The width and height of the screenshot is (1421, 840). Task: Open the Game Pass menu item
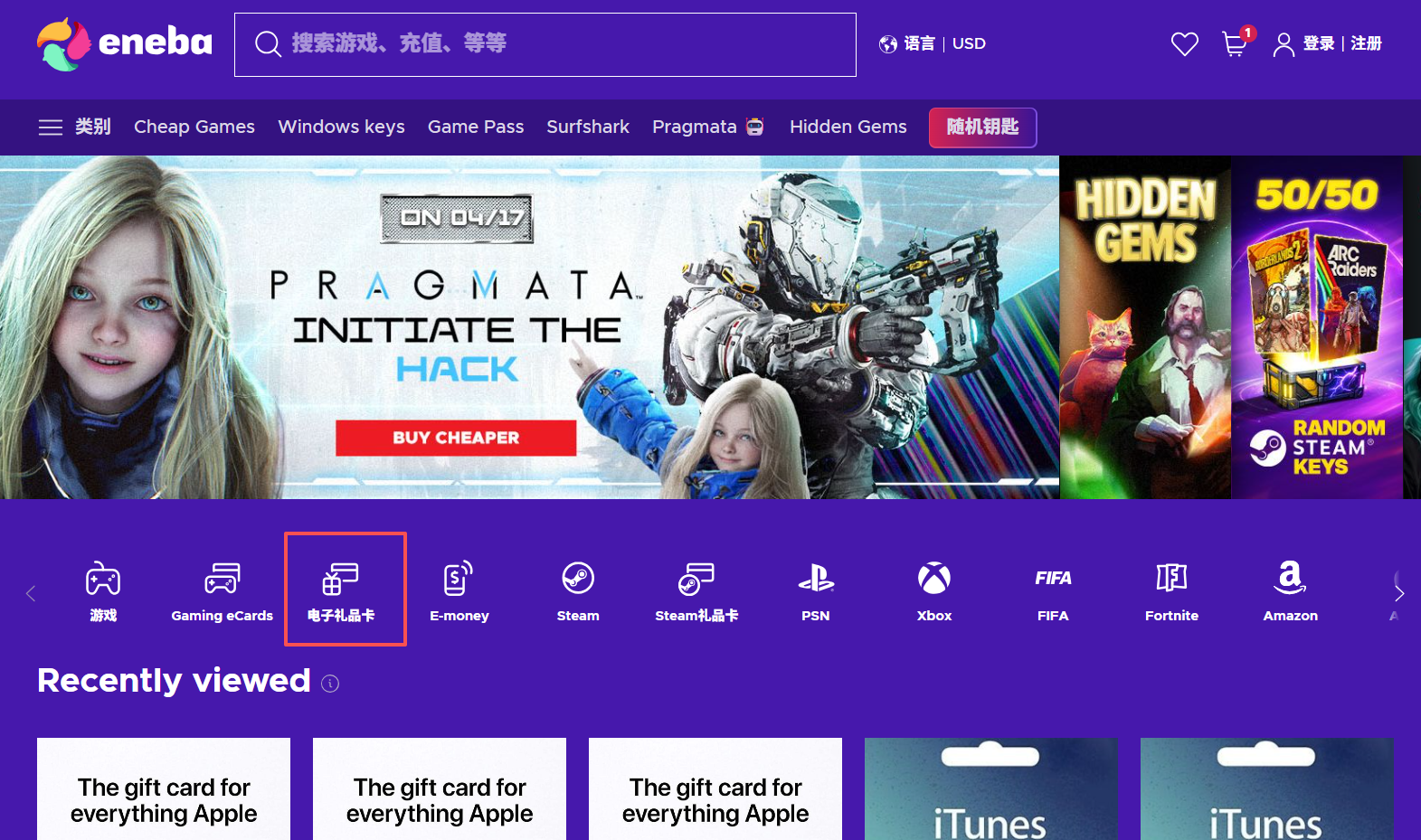click(476, 127)
